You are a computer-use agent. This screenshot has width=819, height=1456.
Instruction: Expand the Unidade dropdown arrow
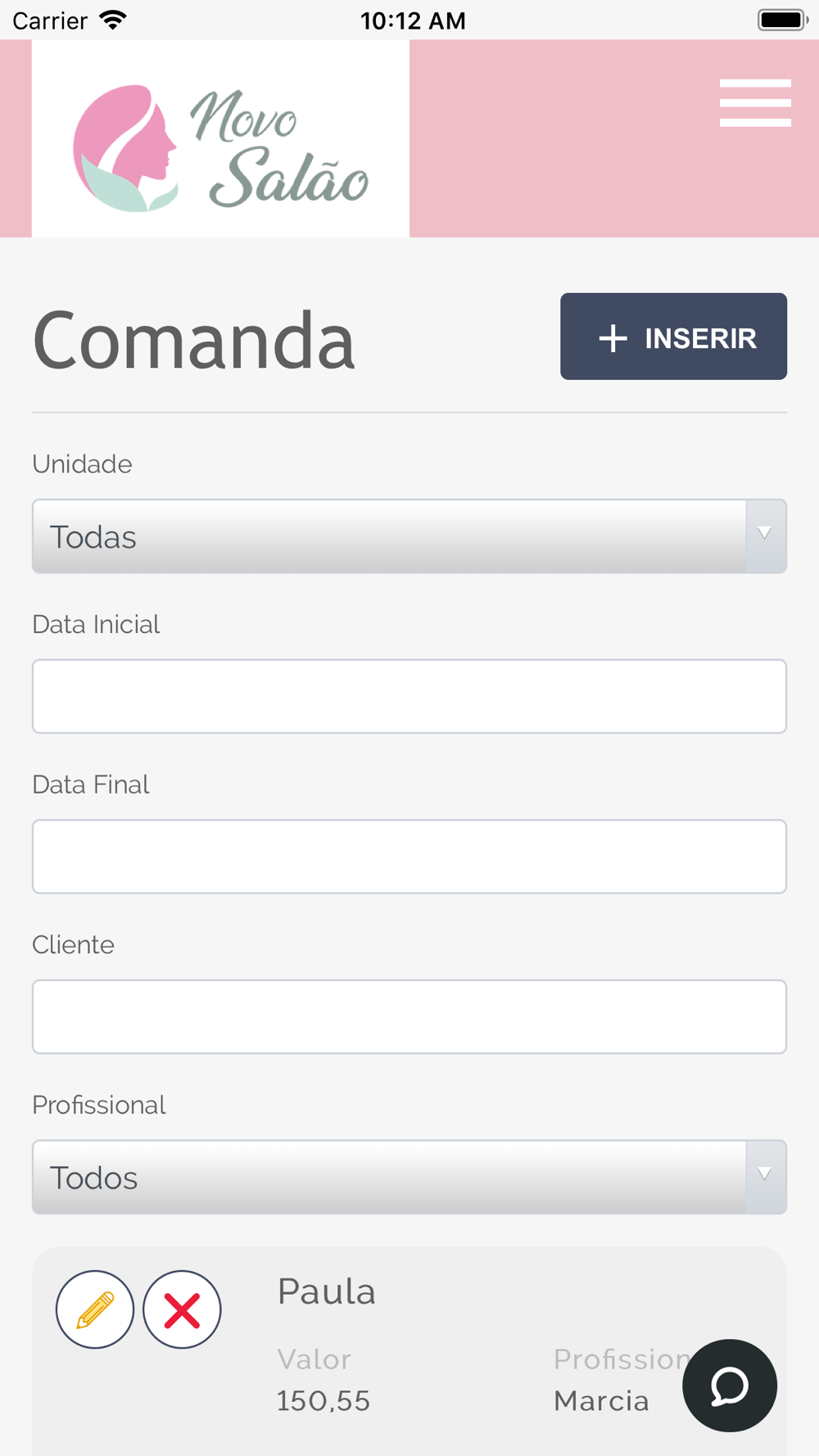[x=766, y=536]
